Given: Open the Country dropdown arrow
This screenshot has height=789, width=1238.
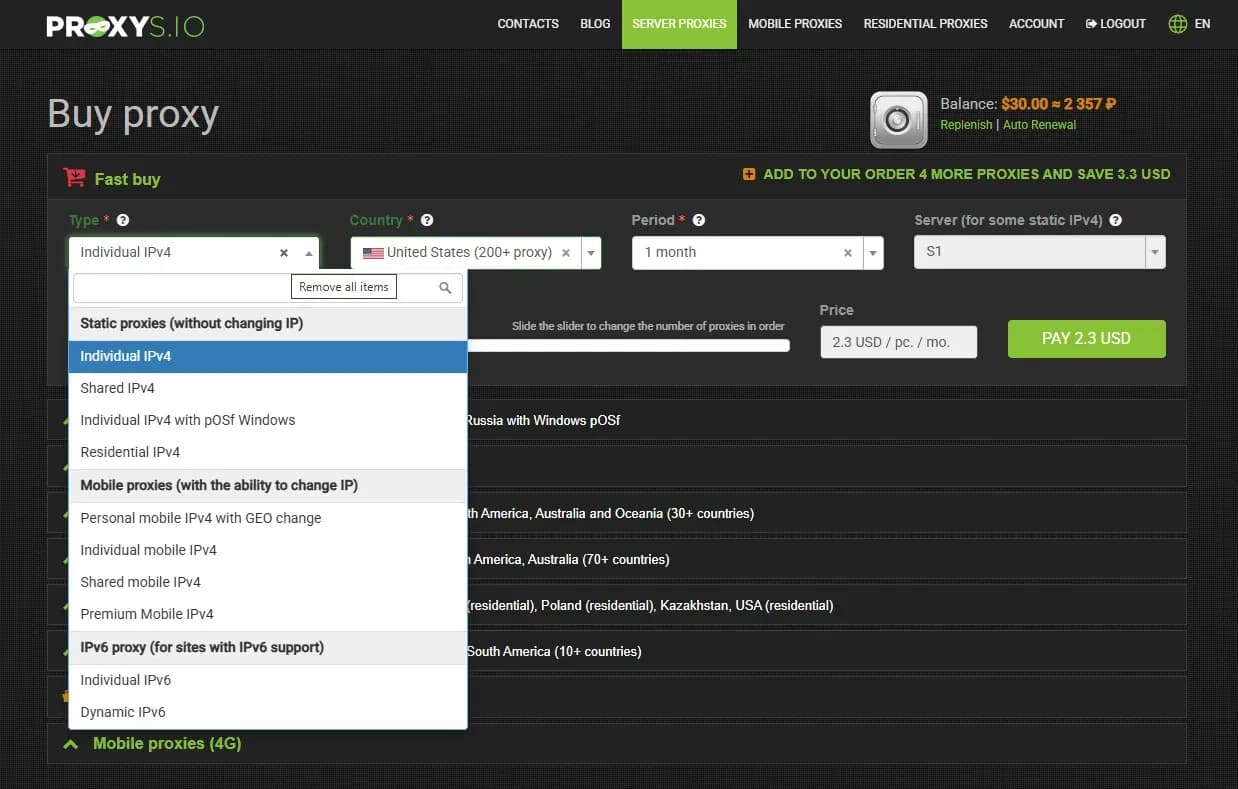Looking at the screenshot, I should click(590, 252).
